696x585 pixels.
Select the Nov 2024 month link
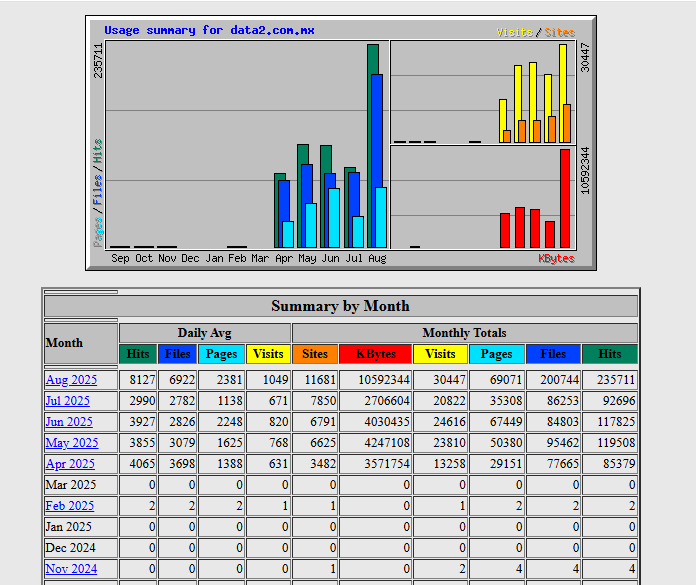71,569
